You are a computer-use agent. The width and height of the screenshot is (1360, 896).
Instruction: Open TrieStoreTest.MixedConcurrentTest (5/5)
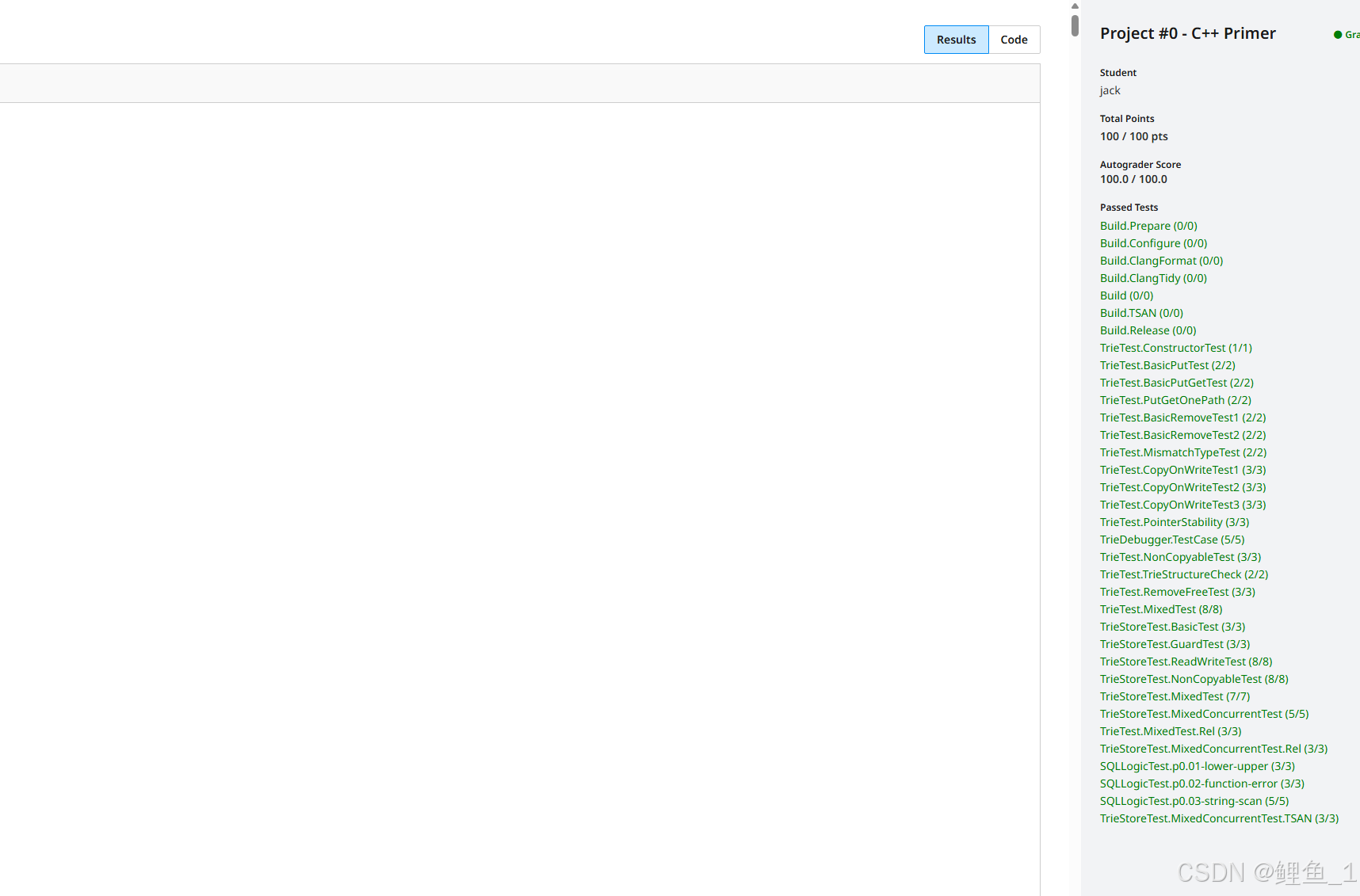(1204, 714)
